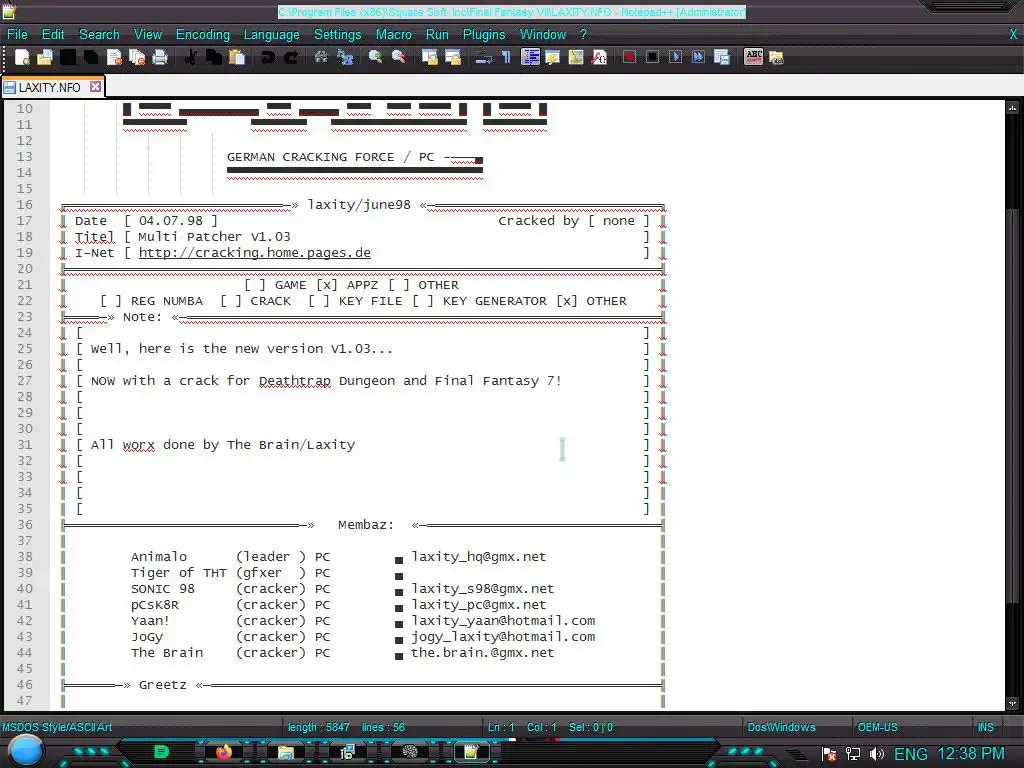1024x768 pixels.
Task: Click the text laxity_hq@gmx.net
Action: tap(479, 556)
